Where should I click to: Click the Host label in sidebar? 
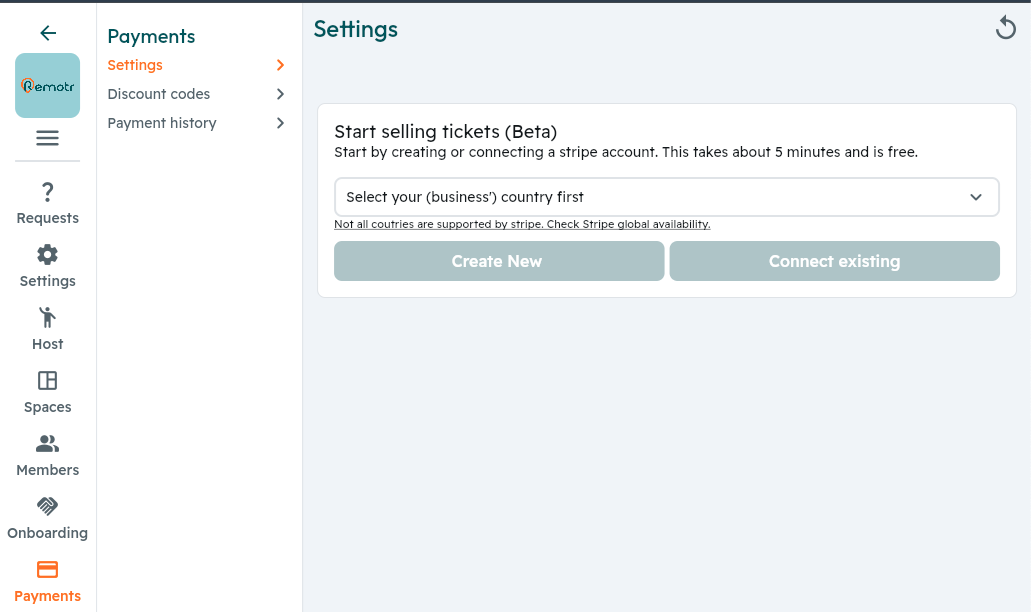47,344
